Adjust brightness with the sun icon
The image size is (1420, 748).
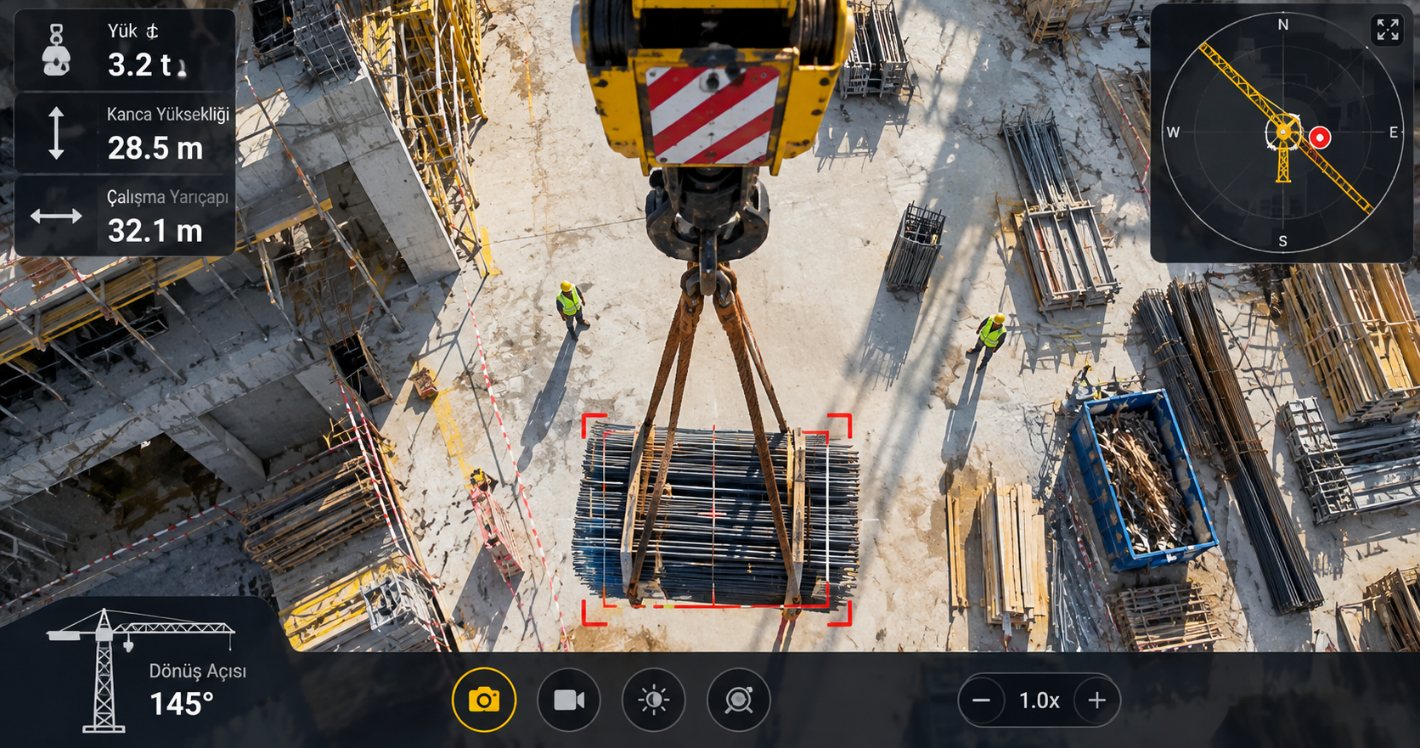(654, 700)
